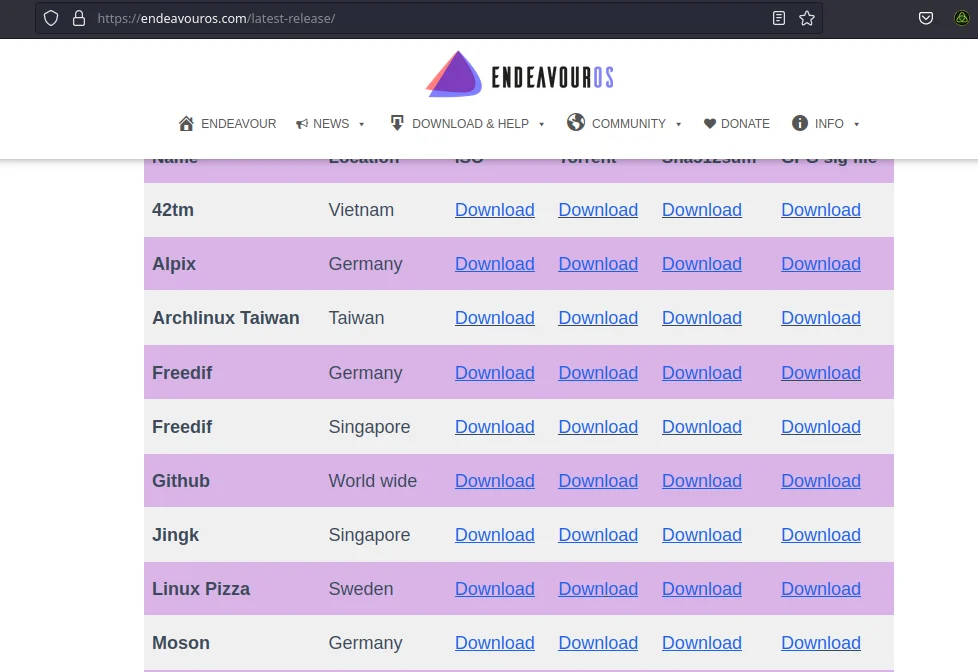Download torrent from Freedif Germany mirror

click(x=598, y=373)
